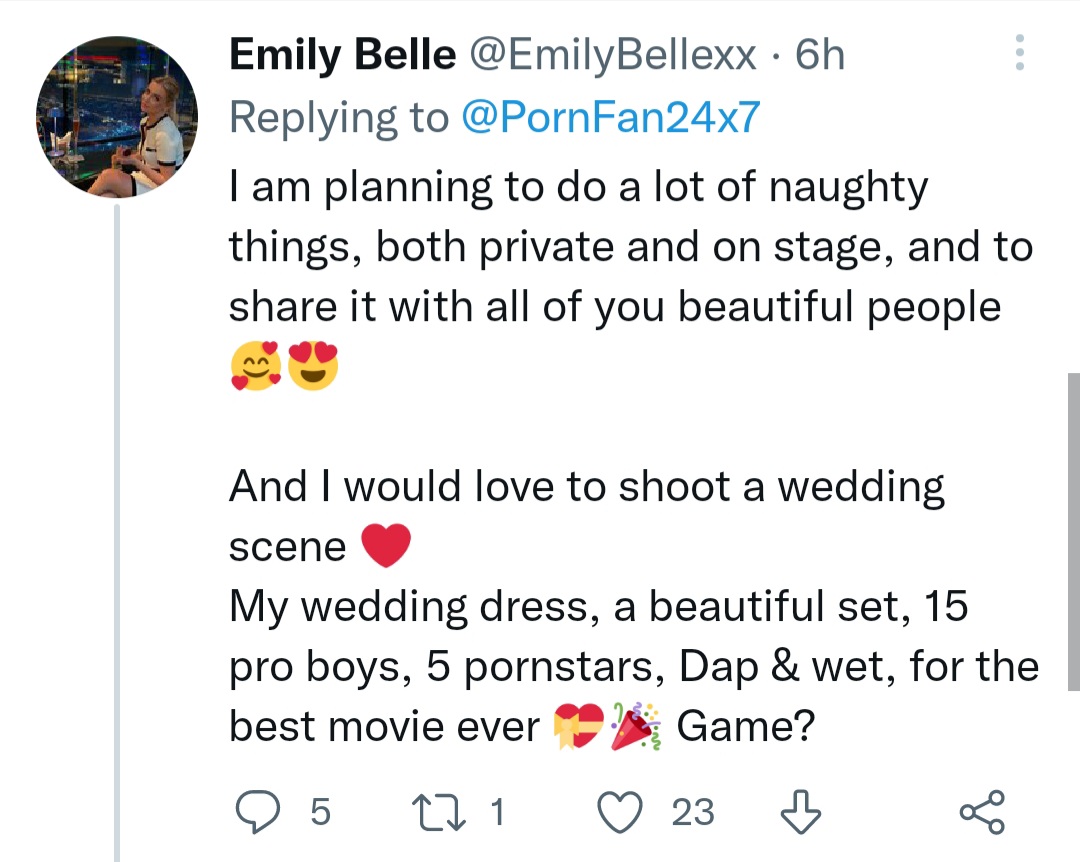Viewport: 1080px width, 862px height.
Task: Click the reply speech bubble icon
Action: (260, 812)
